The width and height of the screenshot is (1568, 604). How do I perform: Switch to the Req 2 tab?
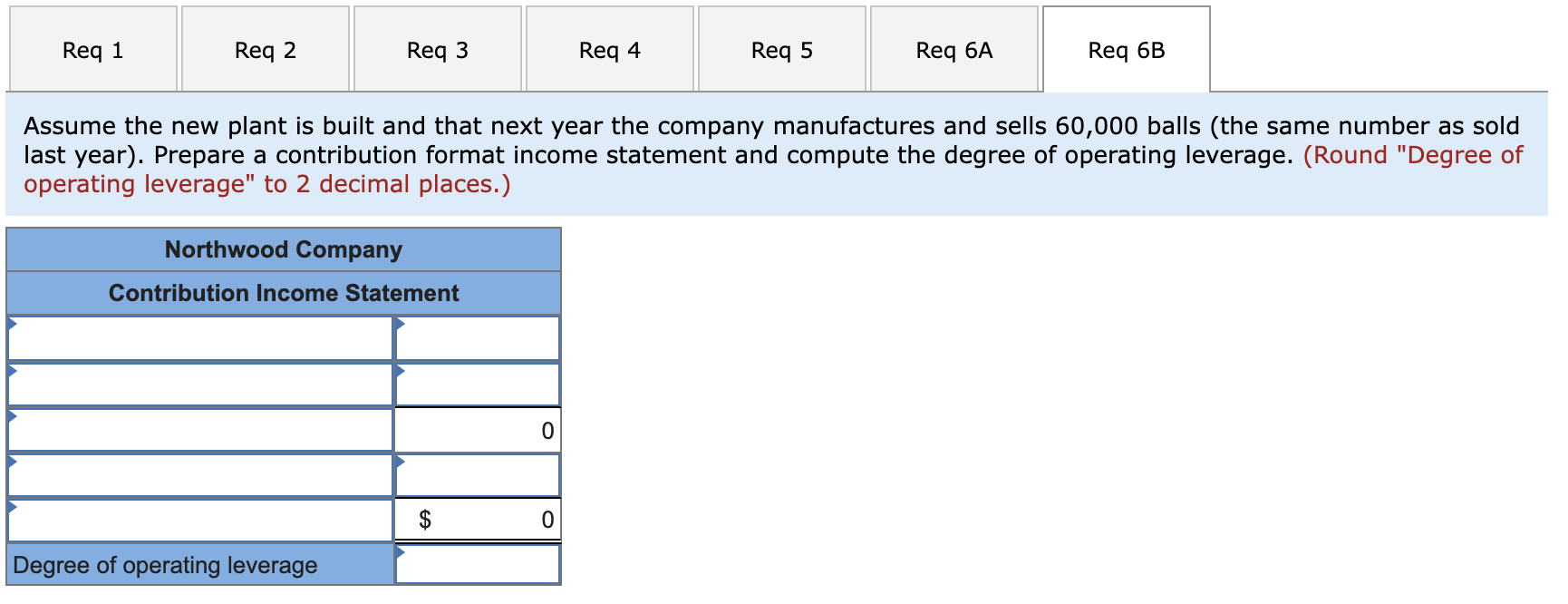(264, 50)
